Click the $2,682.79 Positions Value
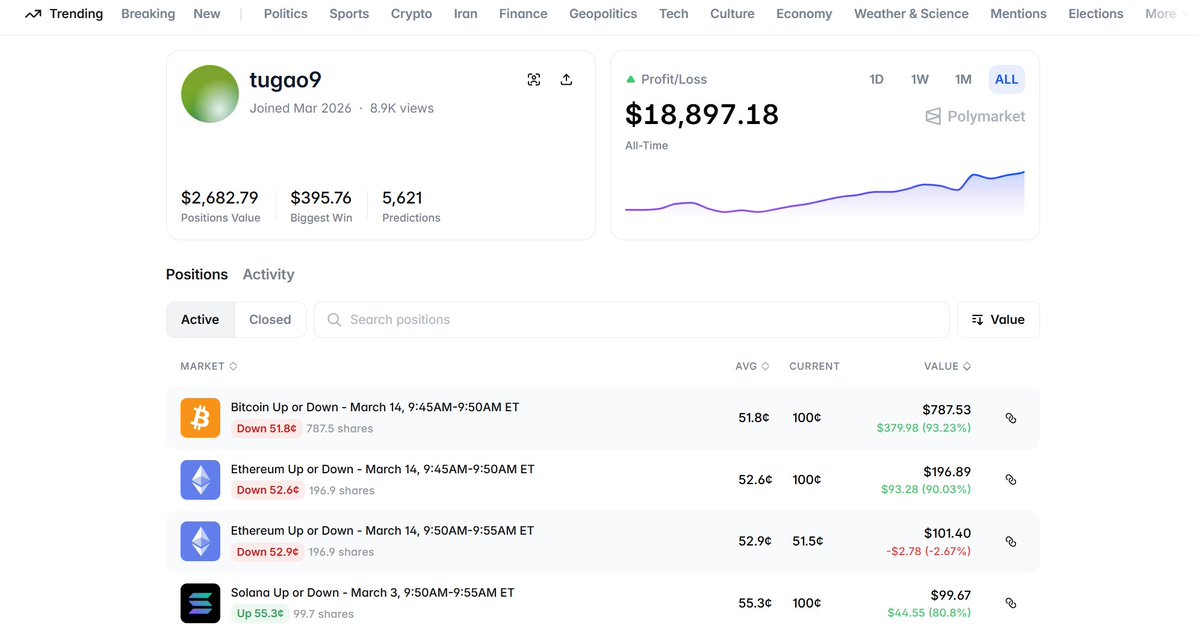Screen dimensions: 1199x625 tap(219, 197)
